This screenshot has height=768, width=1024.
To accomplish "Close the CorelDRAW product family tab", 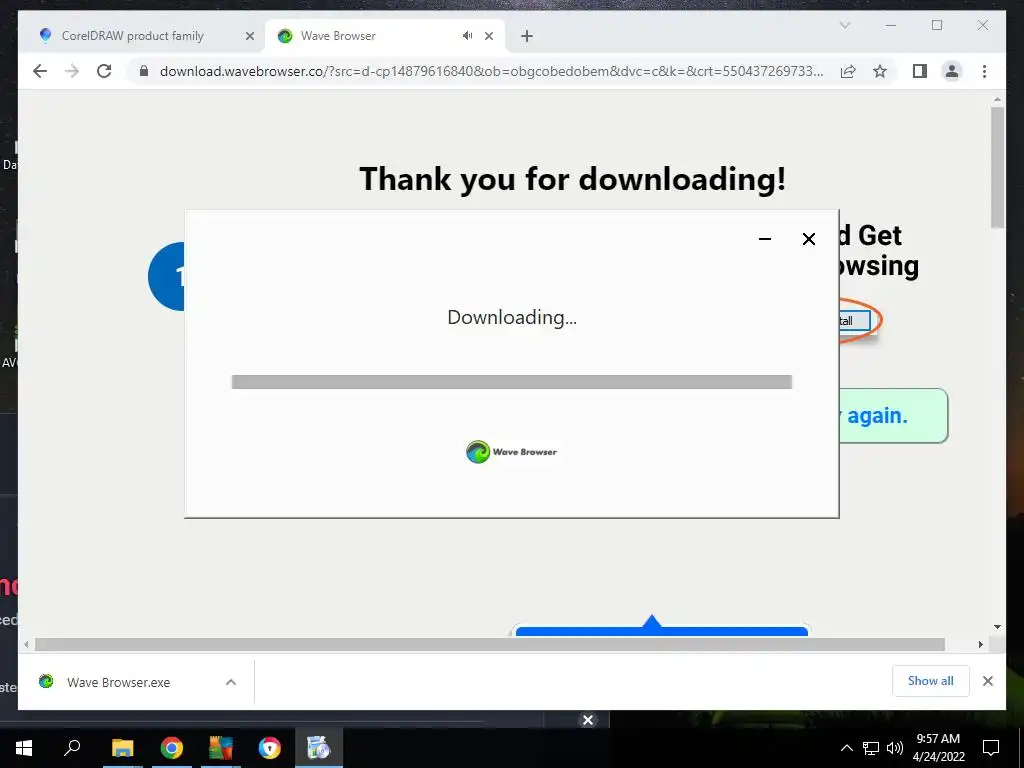I will [249, 37].
